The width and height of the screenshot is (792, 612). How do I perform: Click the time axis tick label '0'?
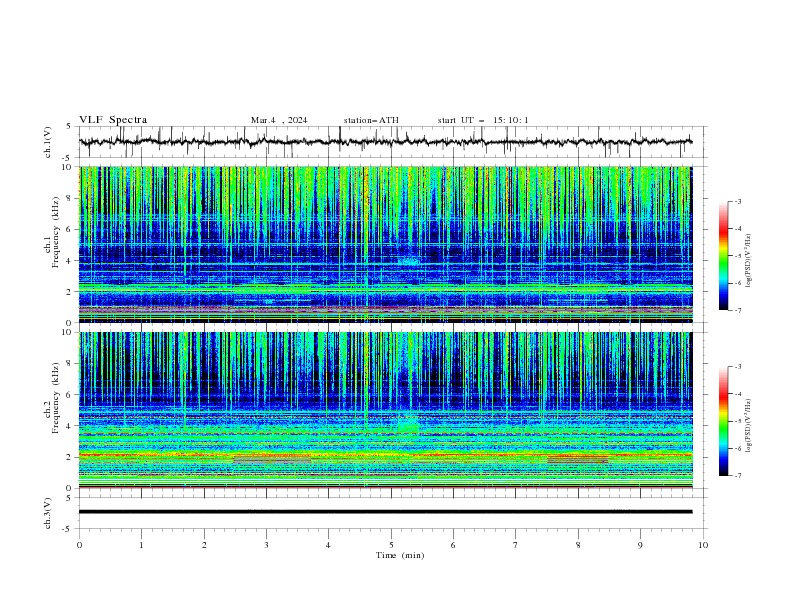(79, 545)
